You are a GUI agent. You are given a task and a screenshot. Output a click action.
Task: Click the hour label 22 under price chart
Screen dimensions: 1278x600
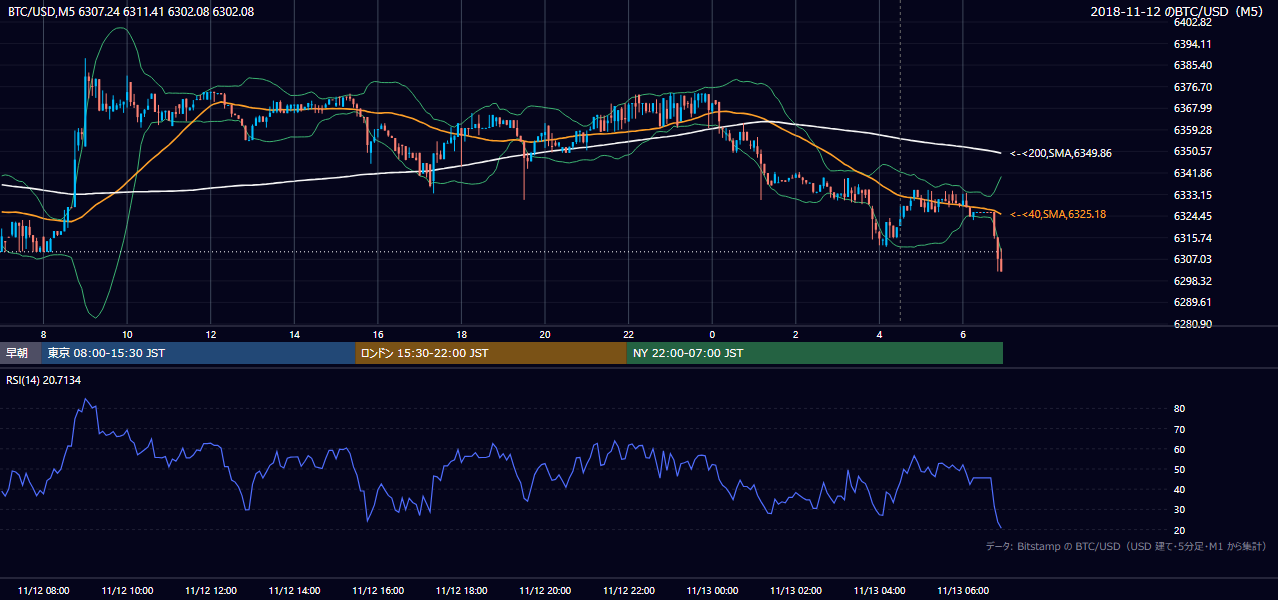pos(628,334)
